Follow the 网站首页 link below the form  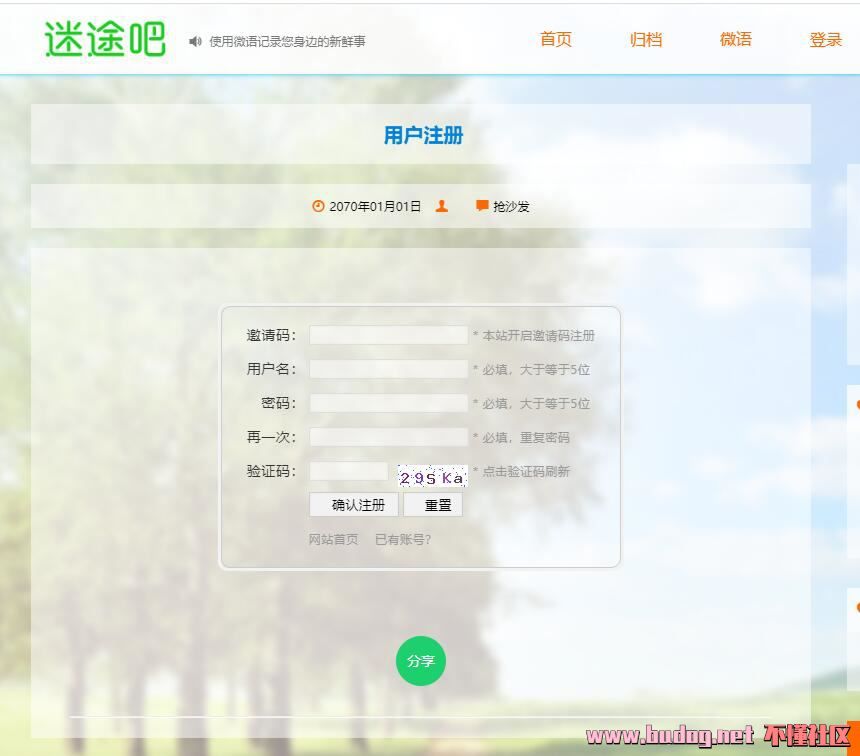(333, 539)
